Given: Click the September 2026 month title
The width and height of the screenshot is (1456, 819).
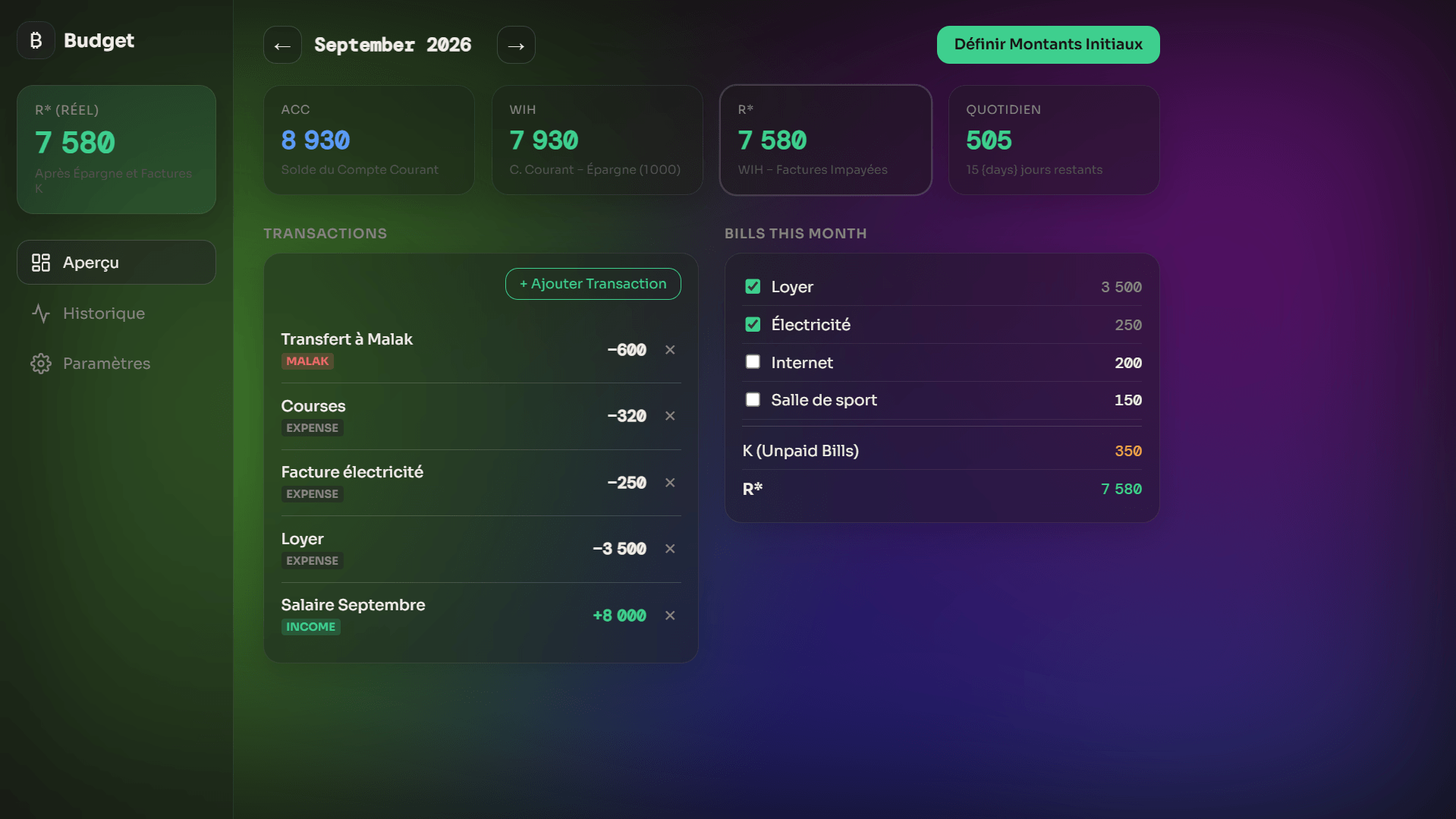Looking at the screenshot, I should [x=393, y=46].
